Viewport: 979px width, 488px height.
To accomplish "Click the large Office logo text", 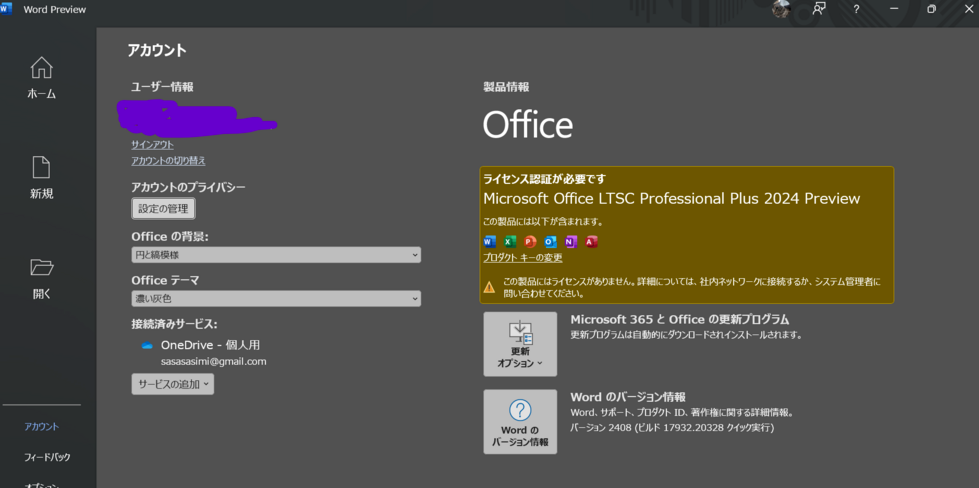I will [528, 125].
